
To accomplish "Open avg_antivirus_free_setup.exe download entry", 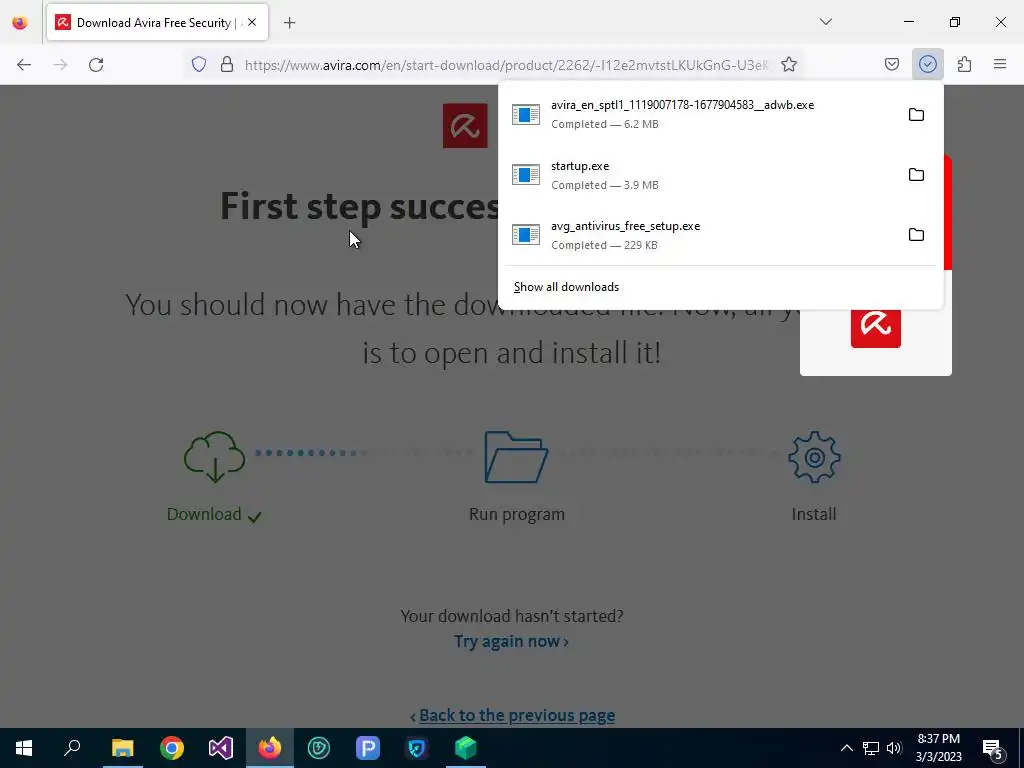I will pyautogui.click(x=699, y=235).
